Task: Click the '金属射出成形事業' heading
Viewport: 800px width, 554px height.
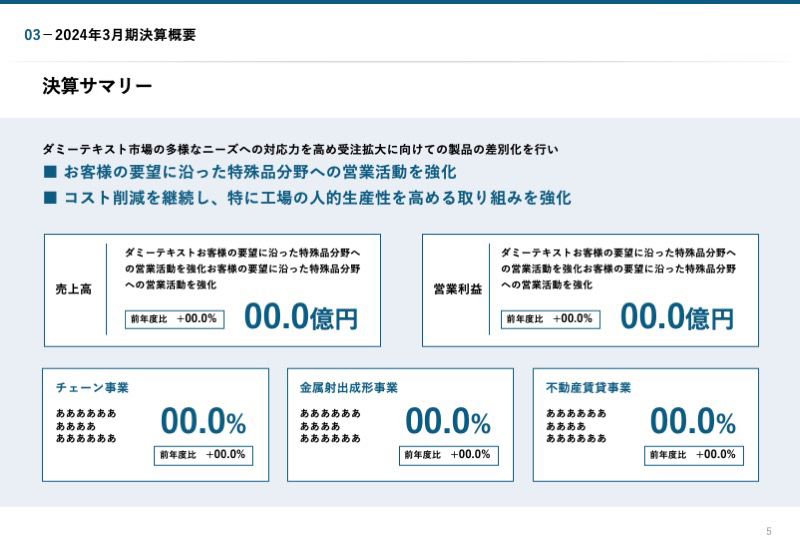Action: pos(348,388)
